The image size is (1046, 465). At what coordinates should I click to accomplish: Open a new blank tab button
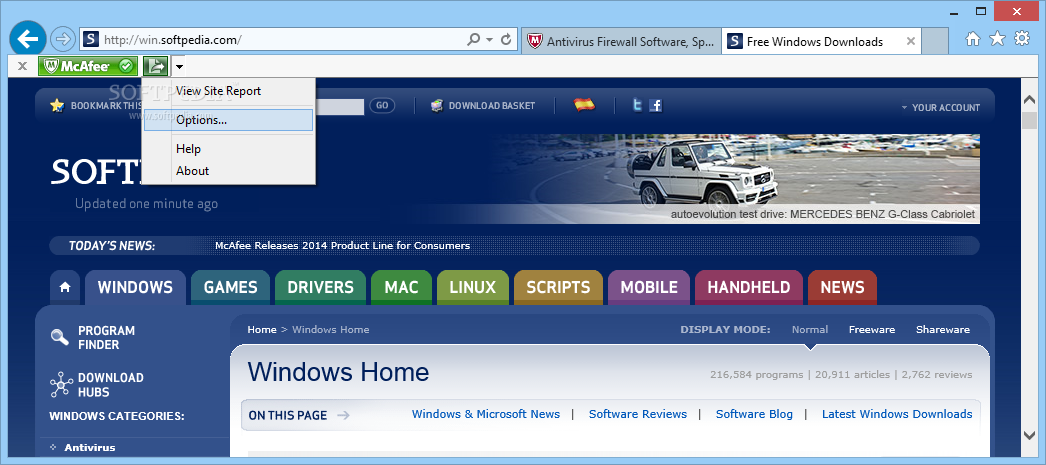tap(935, 41)
